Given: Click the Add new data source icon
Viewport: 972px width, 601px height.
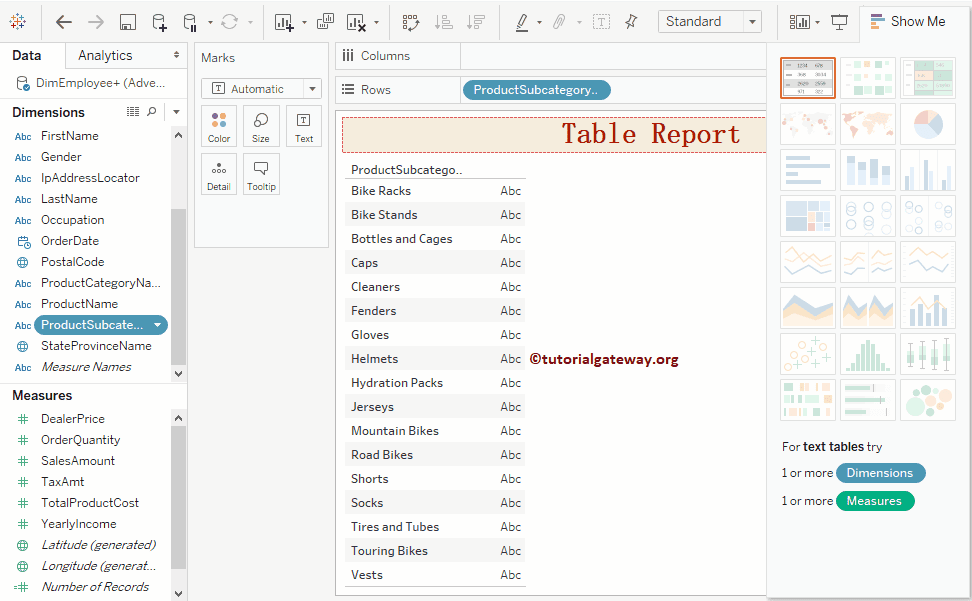Looking at the screenshot, I should (x=159, y=22).
